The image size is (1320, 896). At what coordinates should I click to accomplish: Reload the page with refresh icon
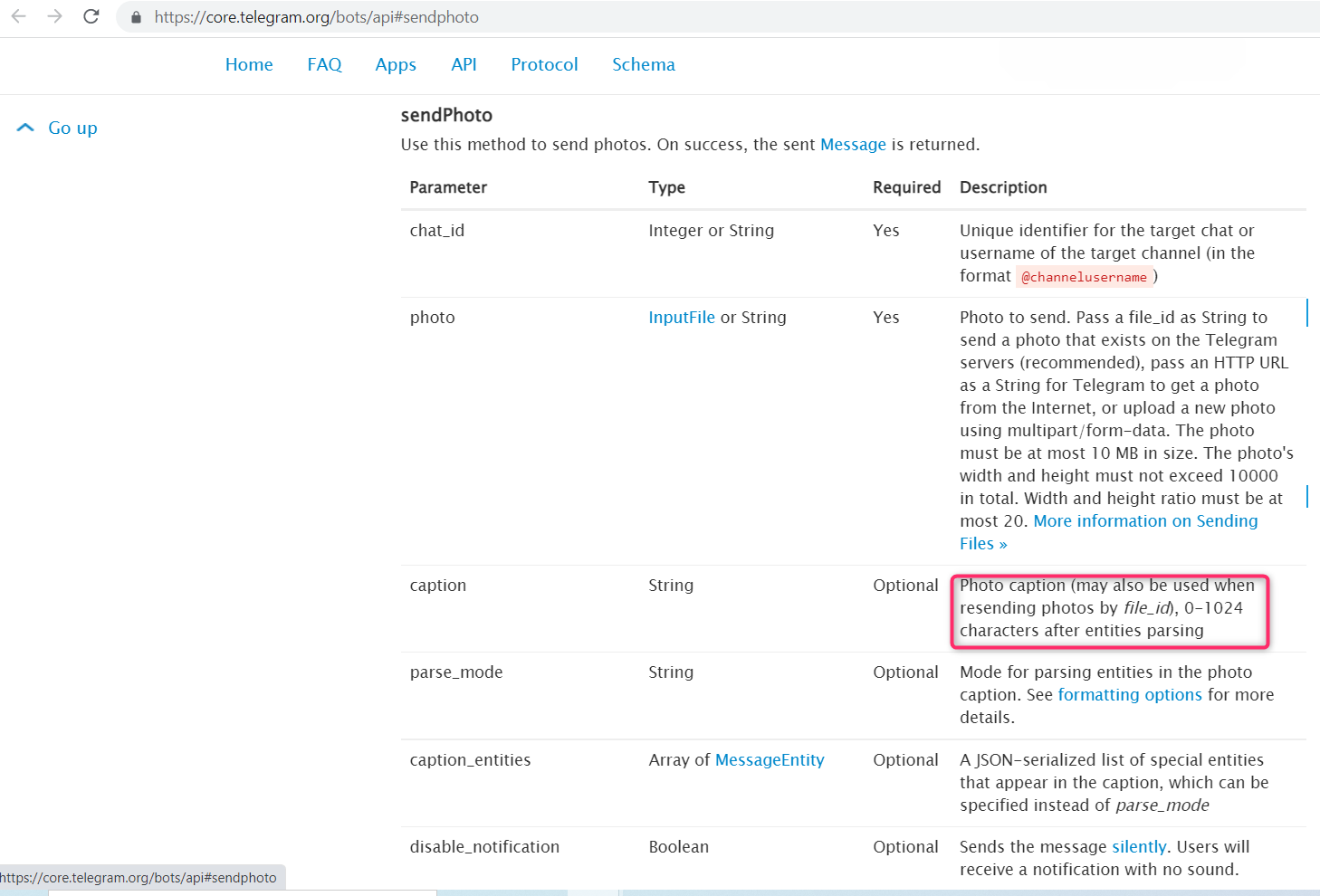pyautogui.click(x=91, y=16)
